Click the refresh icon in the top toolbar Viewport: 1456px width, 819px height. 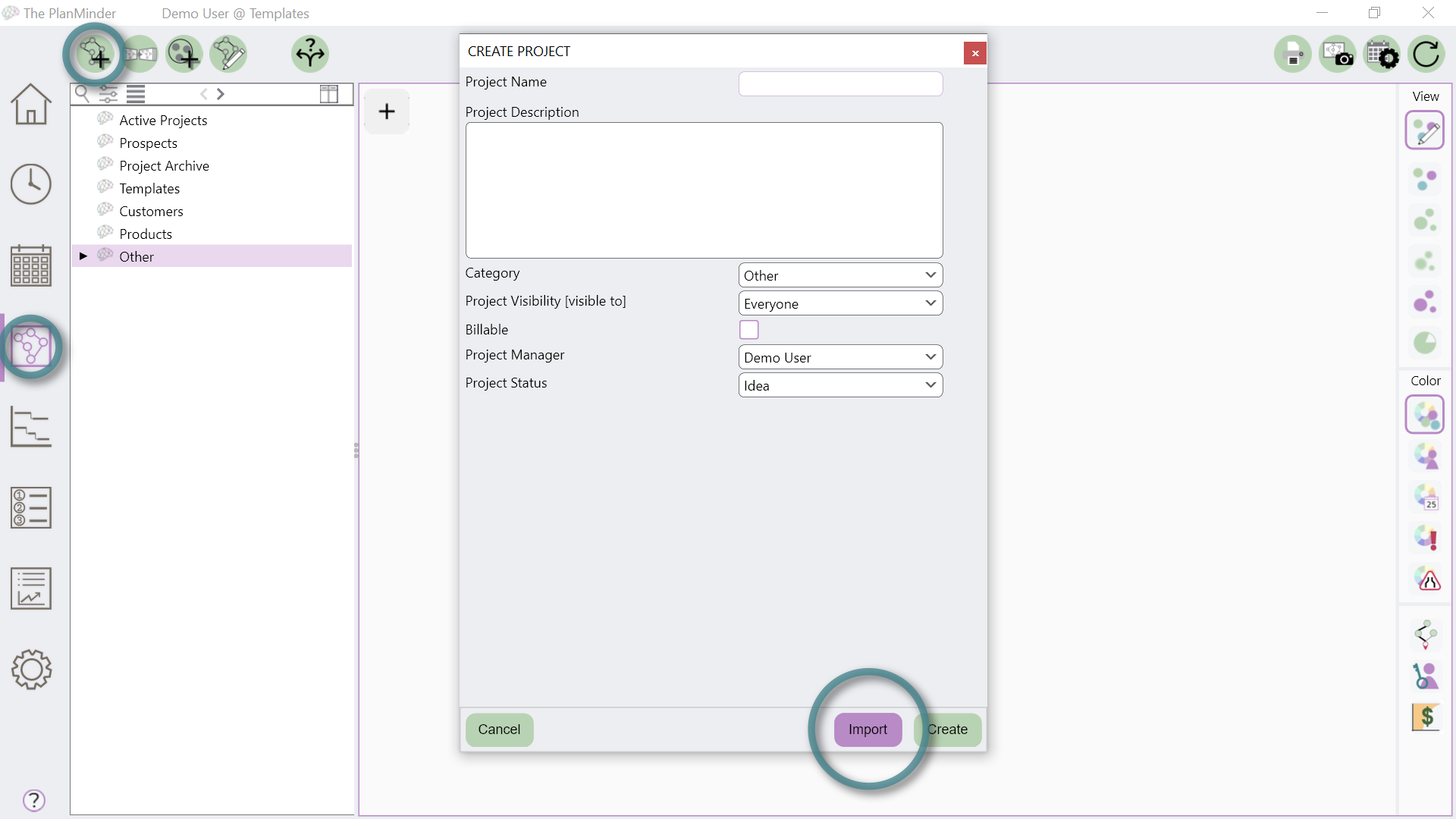1427,54
